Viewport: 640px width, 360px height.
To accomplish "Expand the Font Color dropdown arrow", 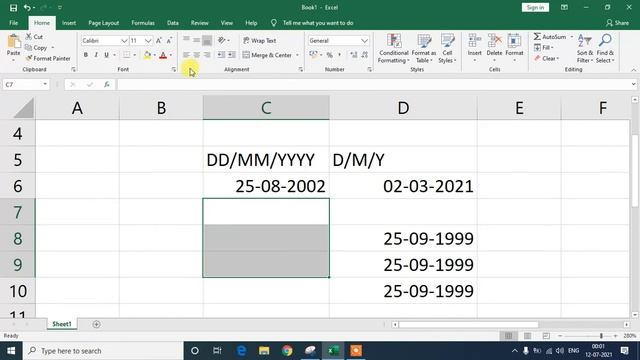I will click(x=171, y=55).
